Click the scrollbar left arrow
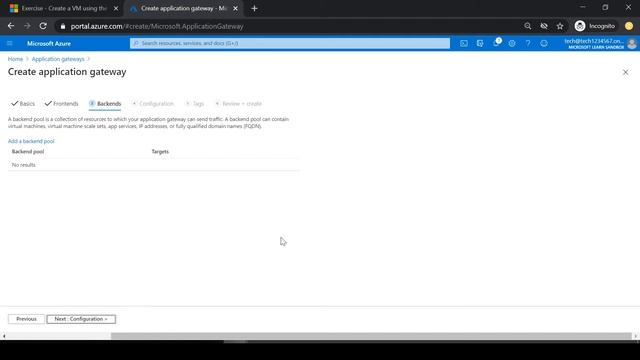 click(x=4, y=336)
